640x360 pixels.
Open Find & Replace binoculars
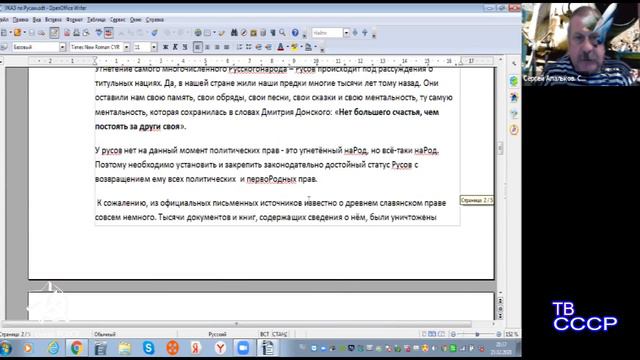[x=234, y=33]
